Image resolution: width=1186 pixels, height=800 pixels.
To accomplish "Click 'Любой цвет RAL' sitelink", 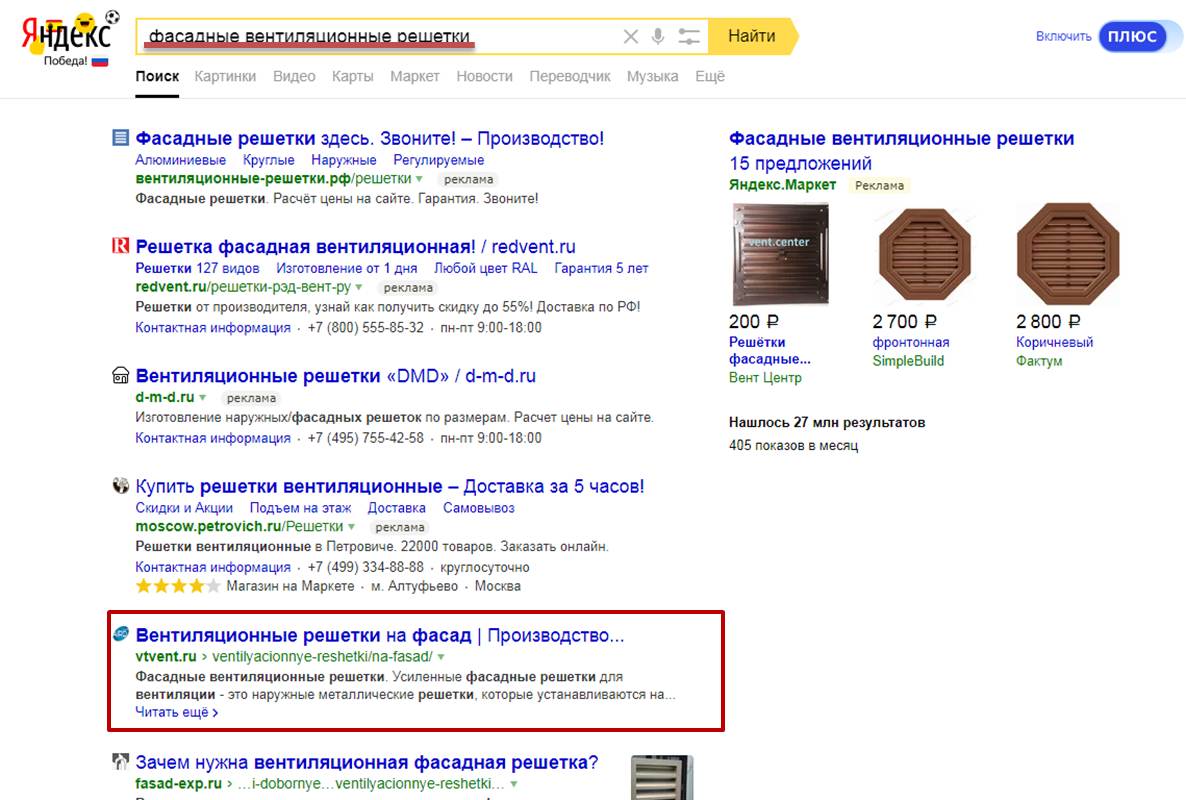I will pyautogui.click(x=486, y=268).
